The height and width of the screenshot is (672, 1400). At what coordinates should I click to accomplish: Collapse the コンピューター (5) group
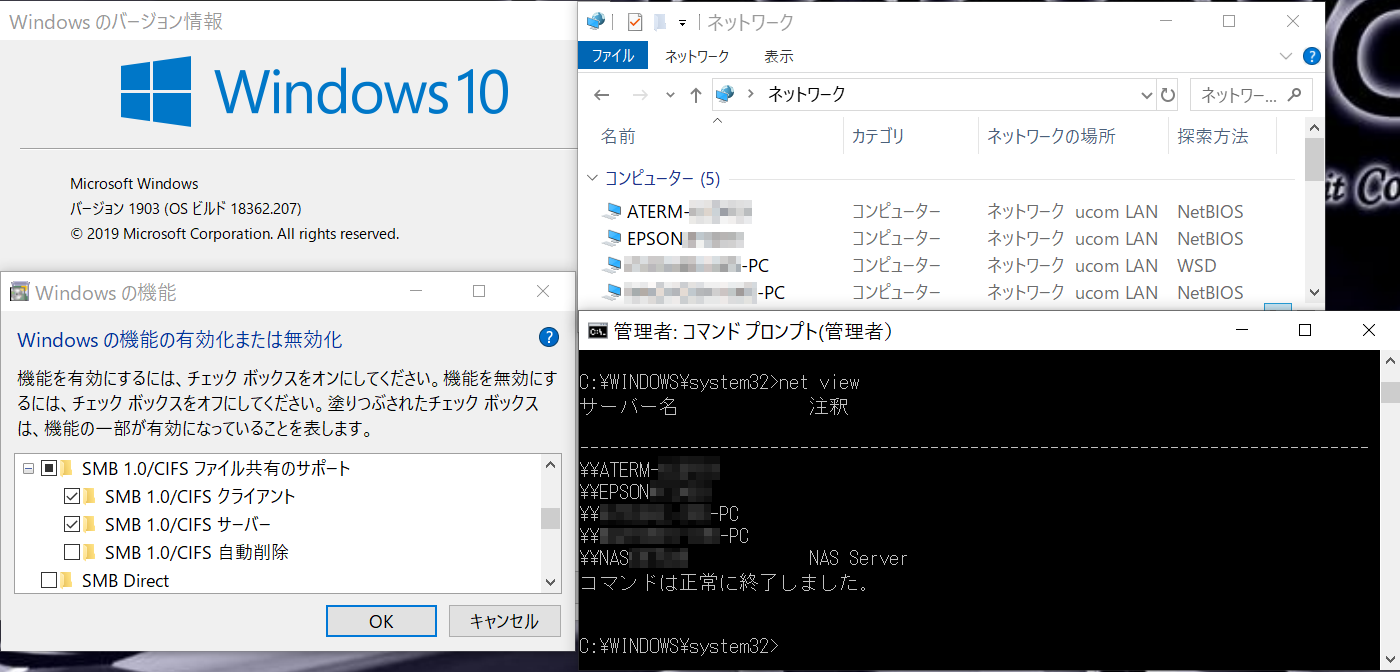(x=593, y=179)
